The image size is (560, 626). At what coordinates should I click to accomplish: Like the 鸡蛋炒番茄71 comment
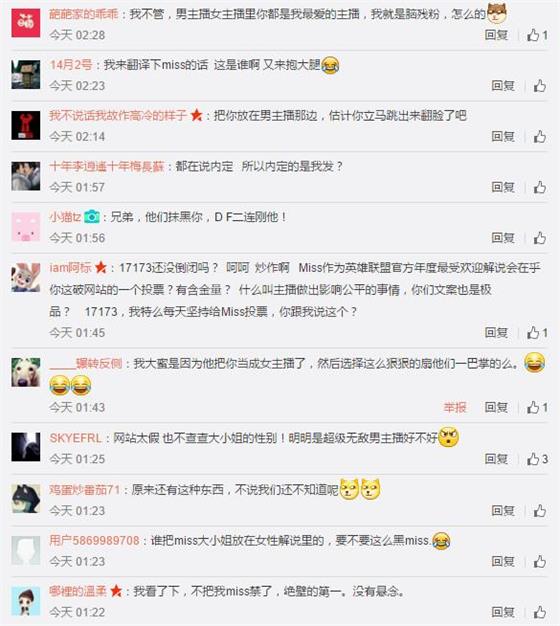tap(540, 511)
